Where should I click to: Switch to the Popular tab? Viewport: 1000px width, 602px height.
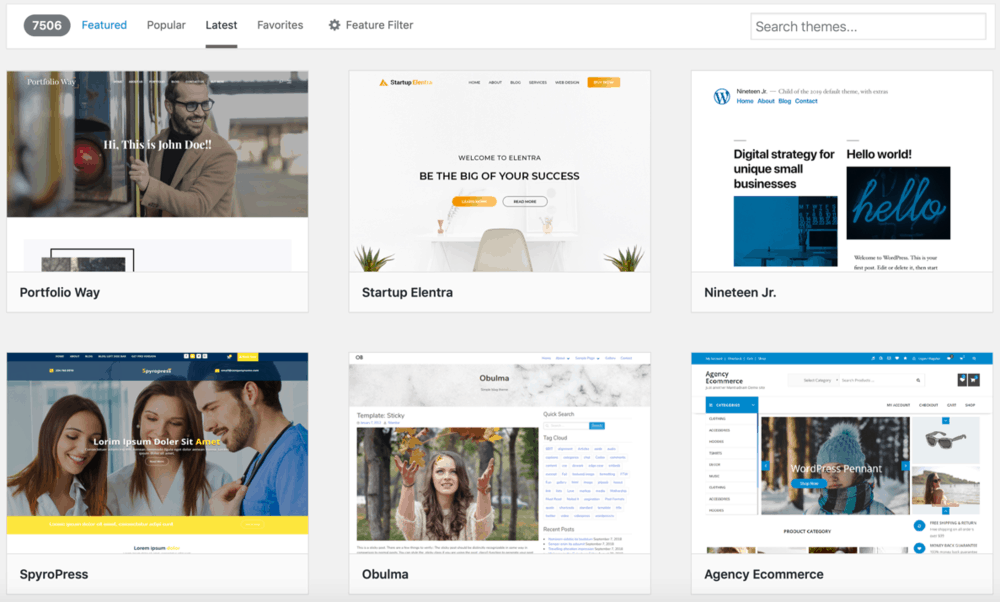click(166, 25)
